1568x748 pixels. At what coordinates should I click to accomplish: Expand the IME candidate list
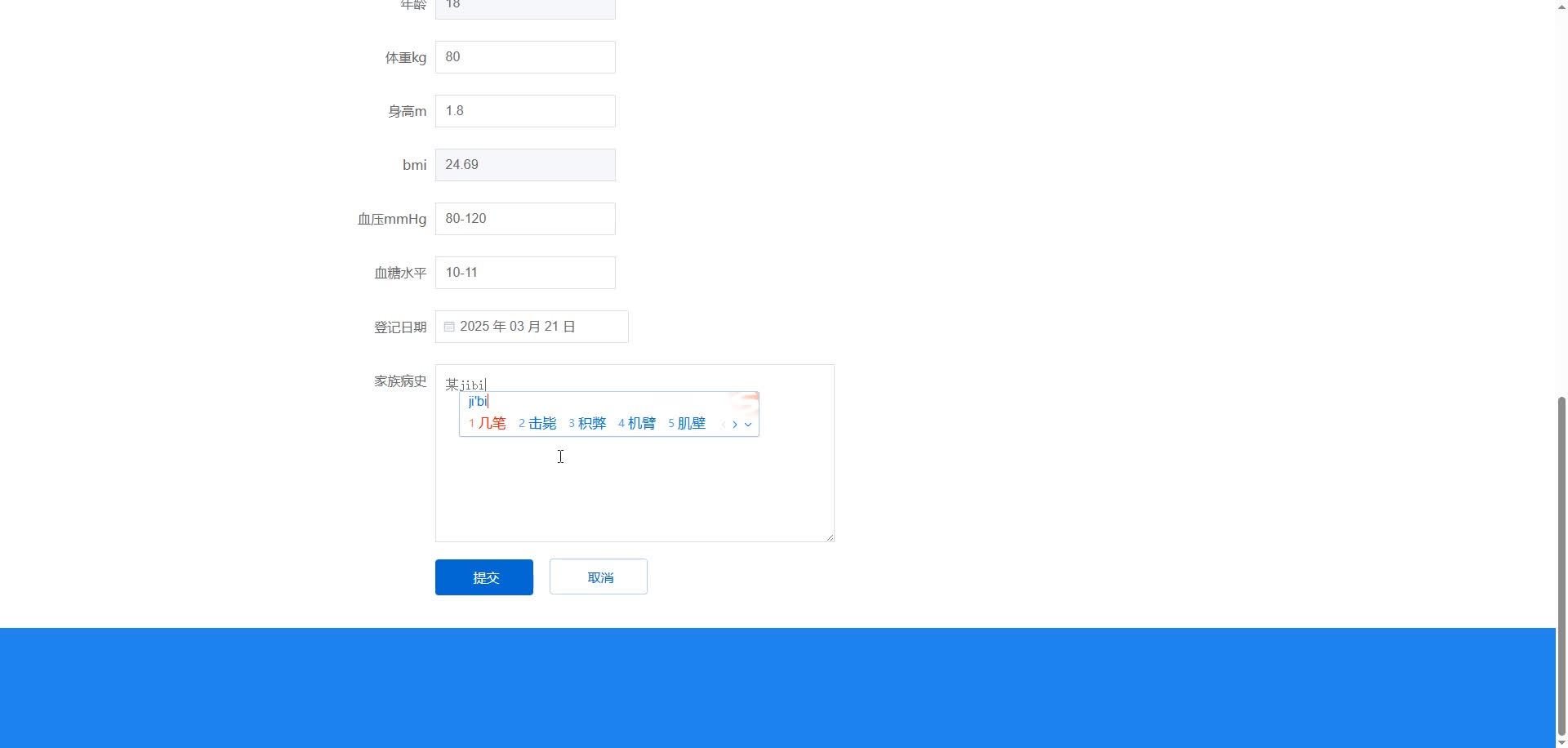click(747, 424)
